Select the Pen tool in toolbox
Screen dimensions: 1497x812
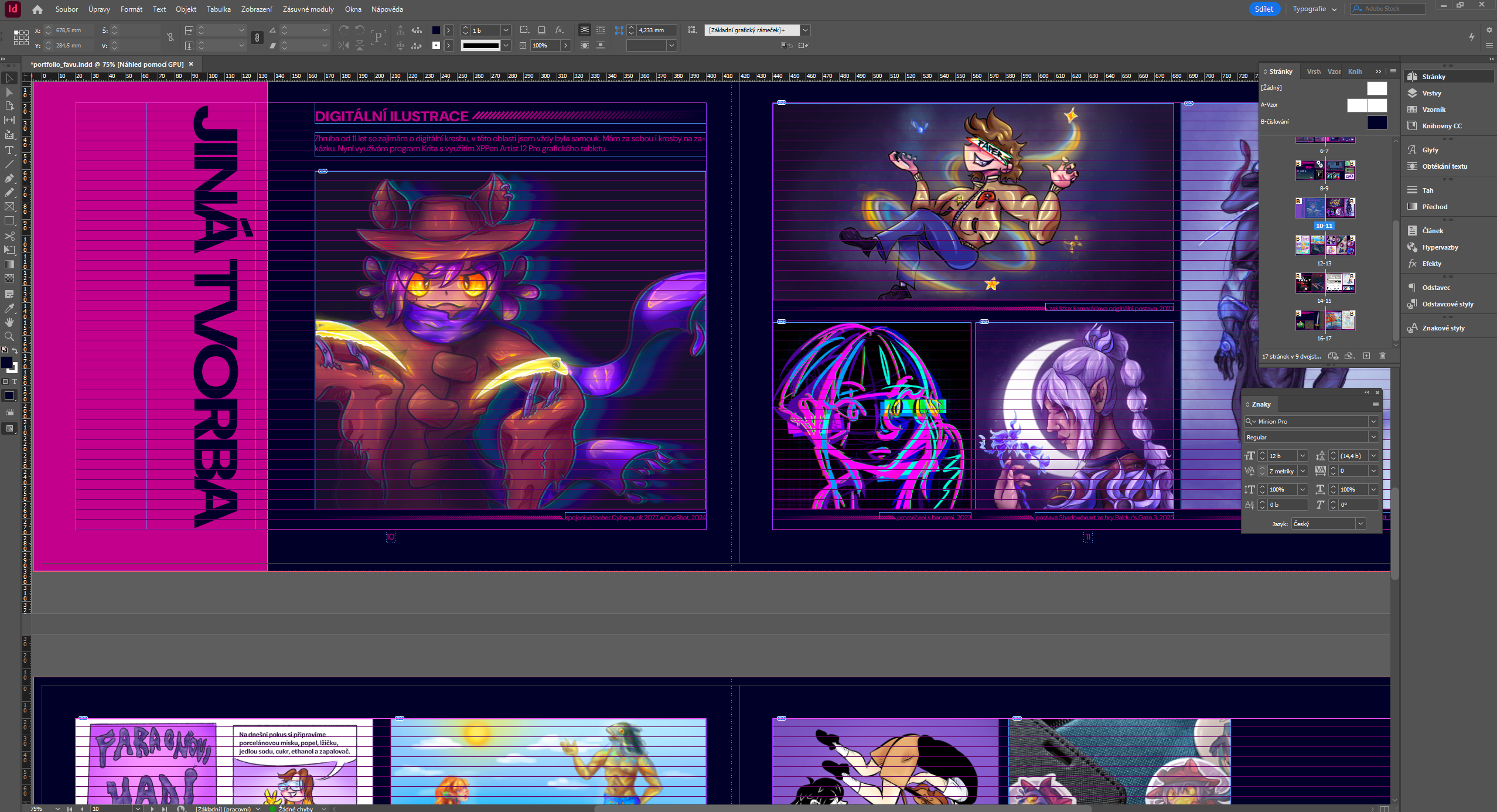tap(9, 178)
